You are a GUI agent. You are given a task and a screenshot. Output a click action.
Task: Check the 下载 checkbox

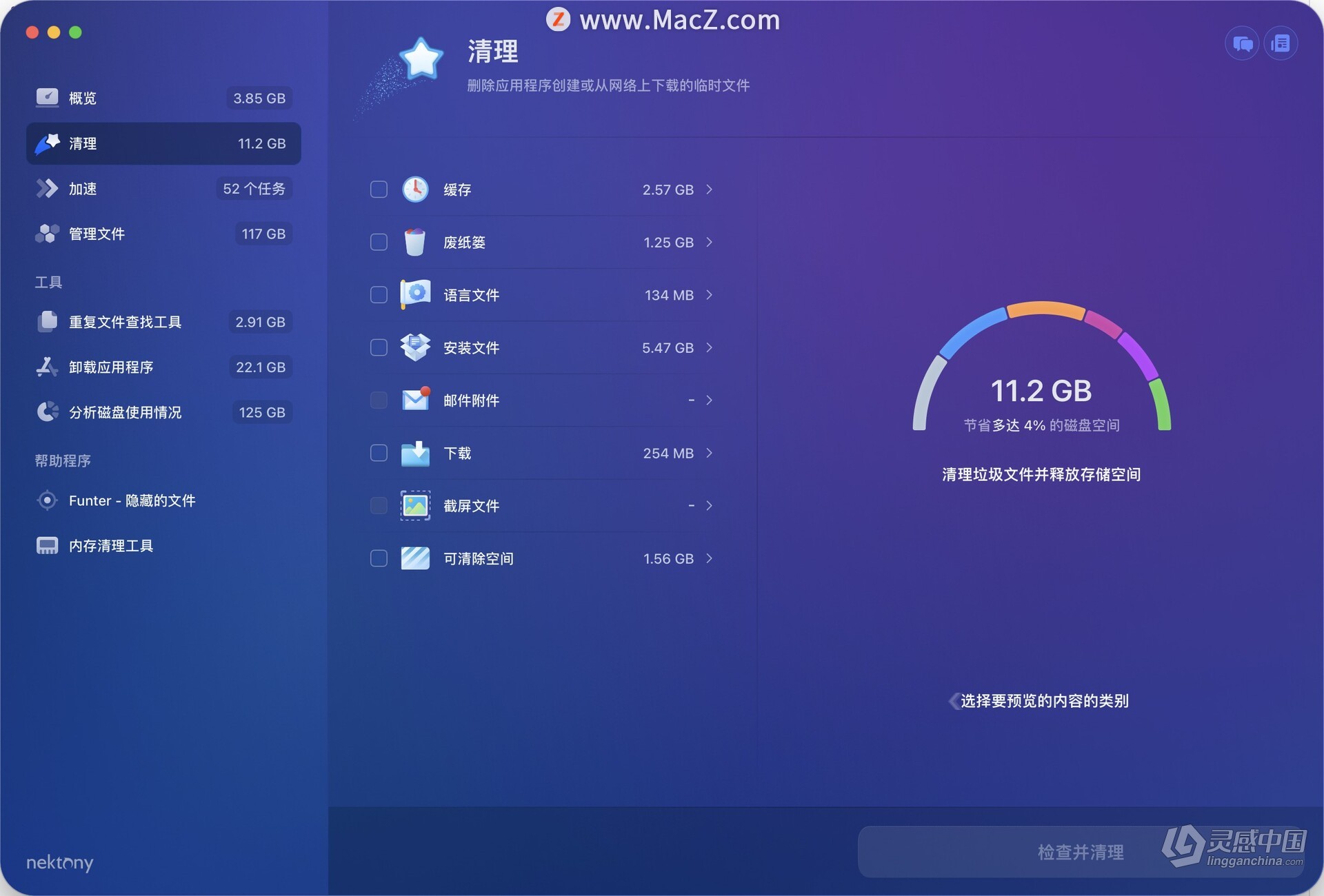[x=379, y=453]
